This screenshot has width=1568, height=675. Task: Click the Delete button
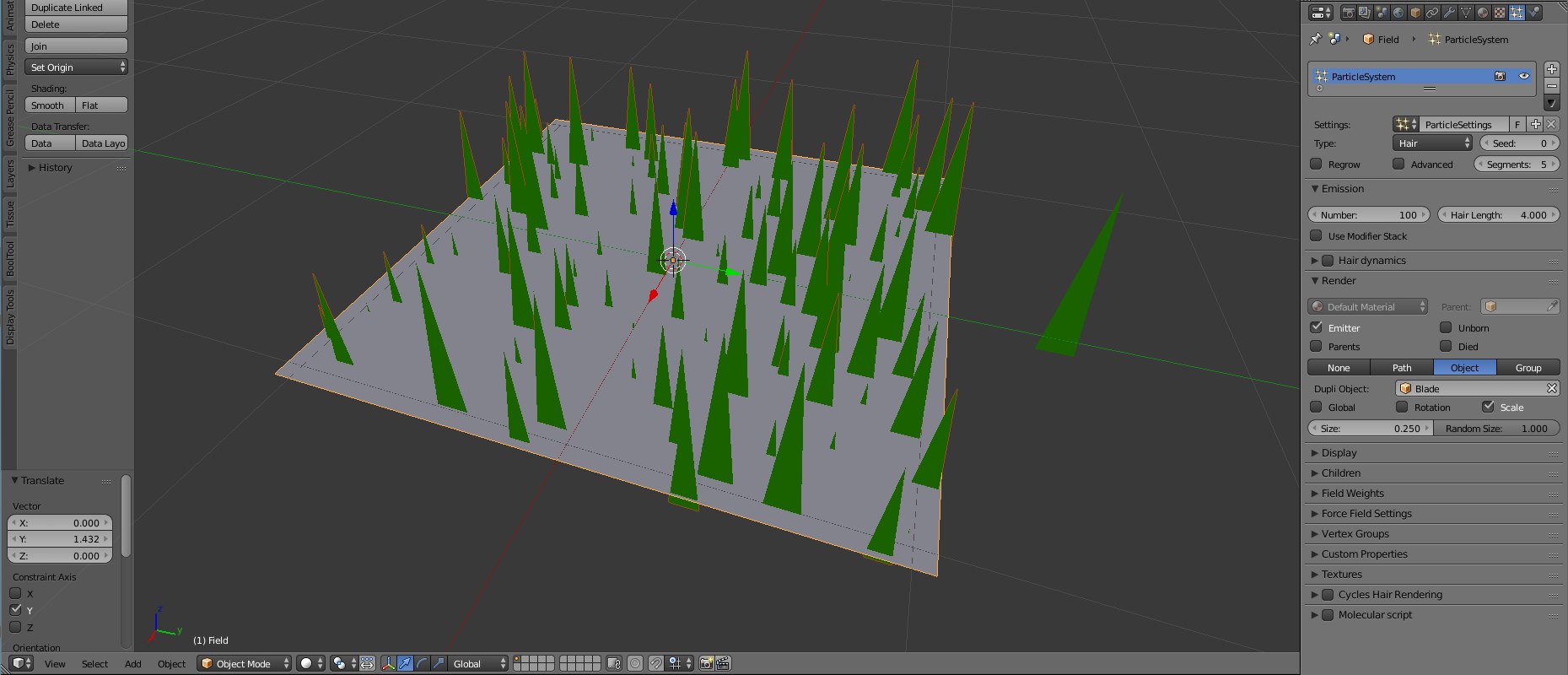click(x=76, y=24)
